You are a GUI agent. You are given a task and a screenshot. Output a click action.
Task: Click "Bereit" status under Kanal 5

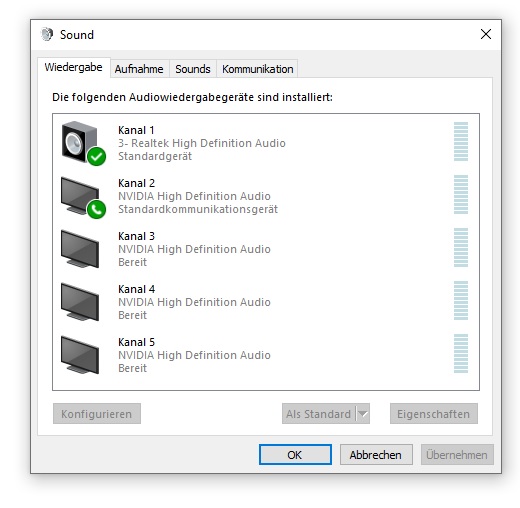[x=132, y=368]
